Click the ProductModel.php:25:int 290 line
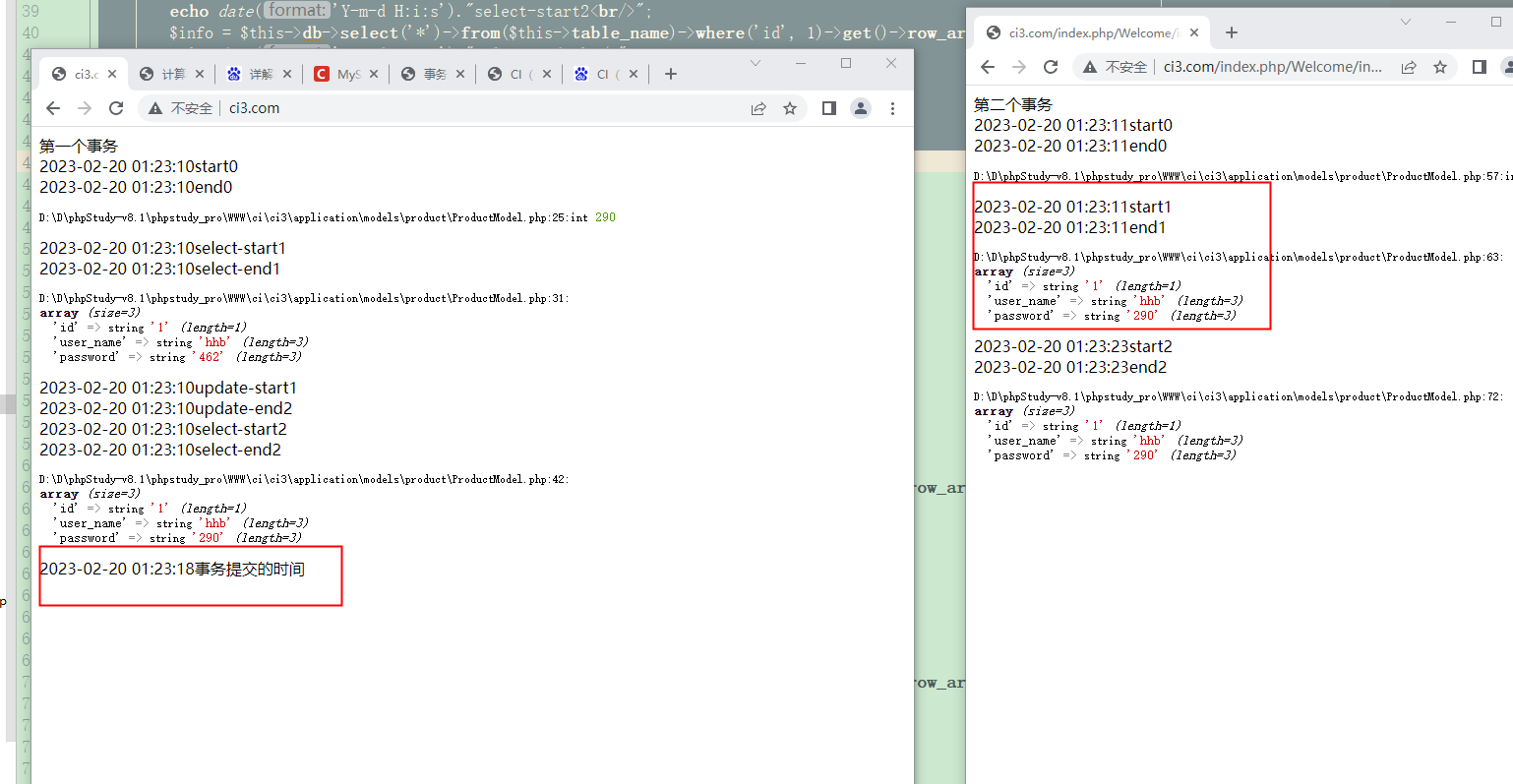The width and height of the screenshot is (1513, 784). point(328,217)
